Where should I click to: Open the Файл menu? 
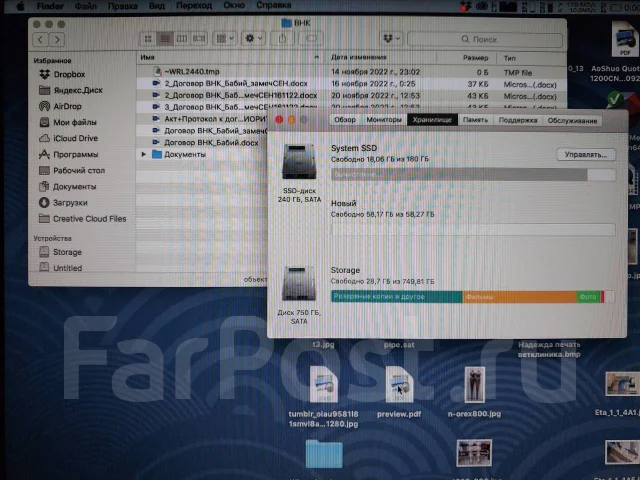(x=86, y=6)
